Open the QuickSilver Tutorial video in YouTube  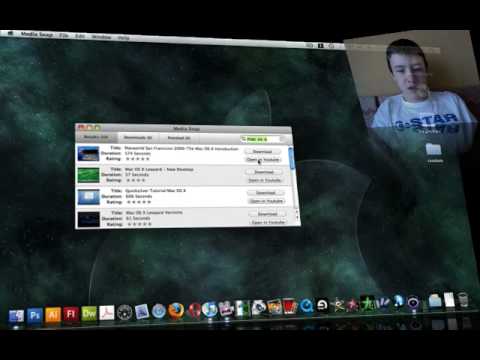(267, 201)
